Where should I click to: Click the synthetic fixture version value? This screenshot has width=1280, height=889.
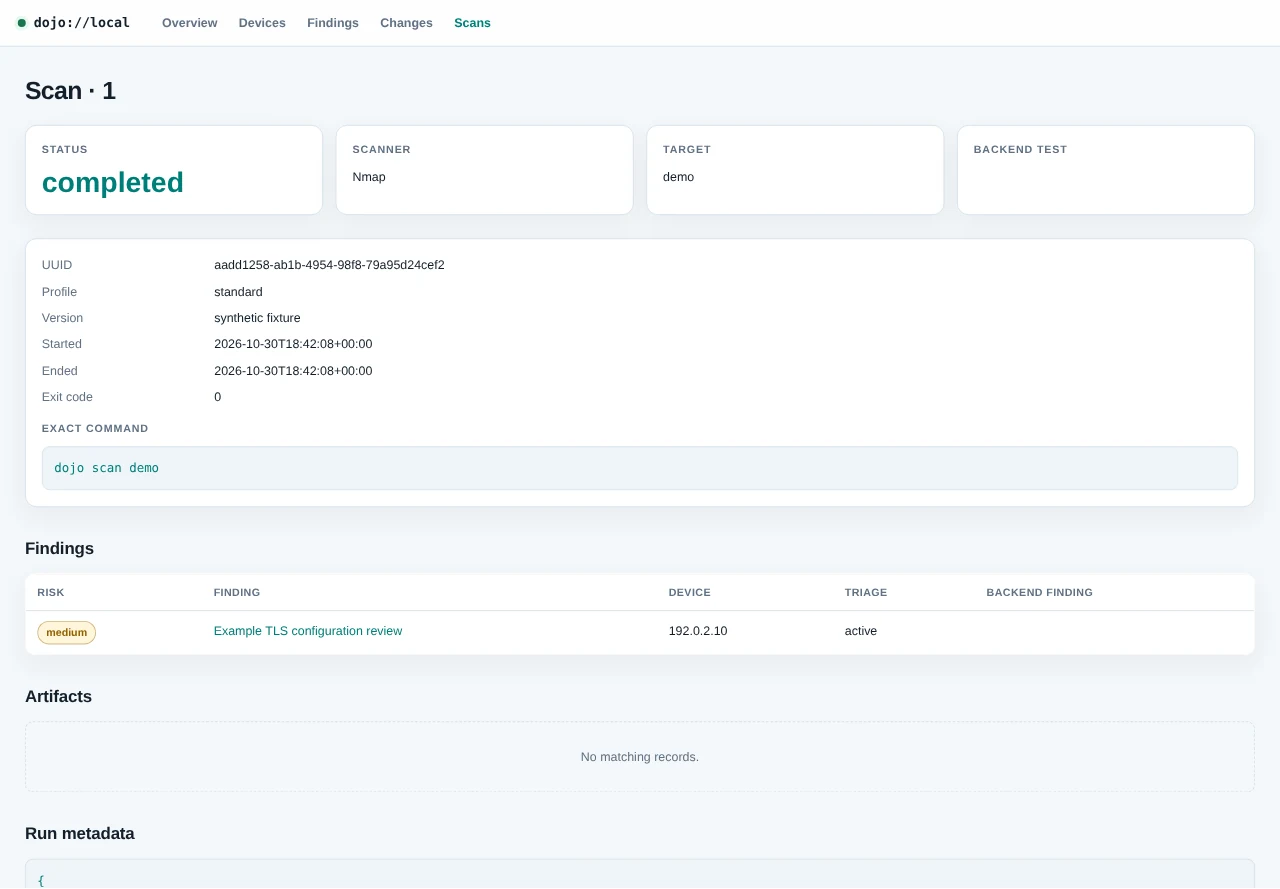(257, 318)
